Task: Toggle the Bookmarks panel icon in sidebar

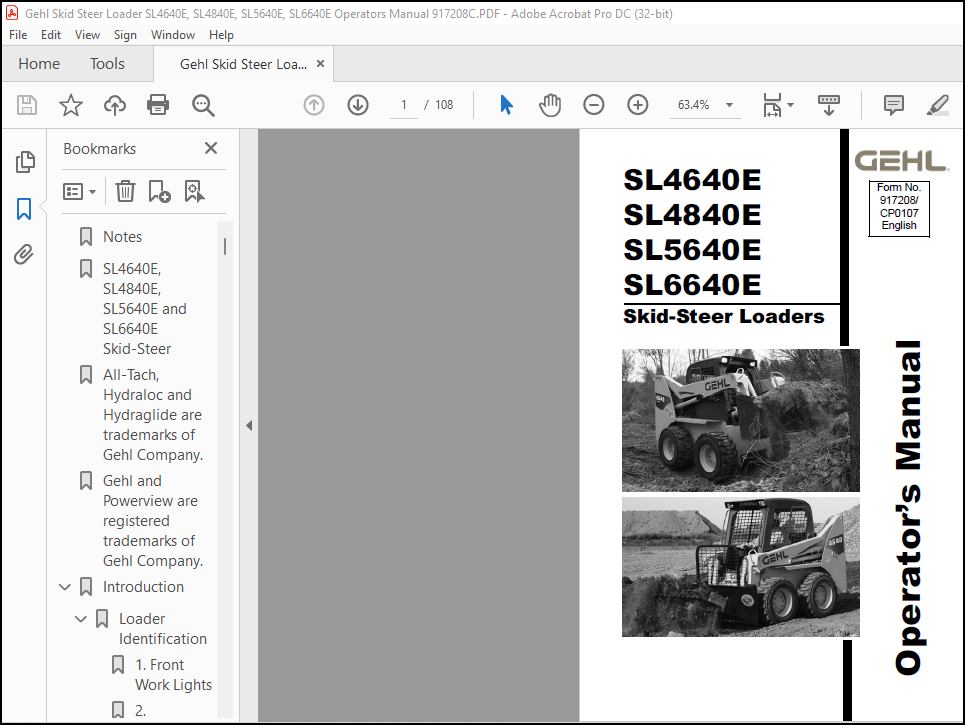Action: tap(24, 209)
